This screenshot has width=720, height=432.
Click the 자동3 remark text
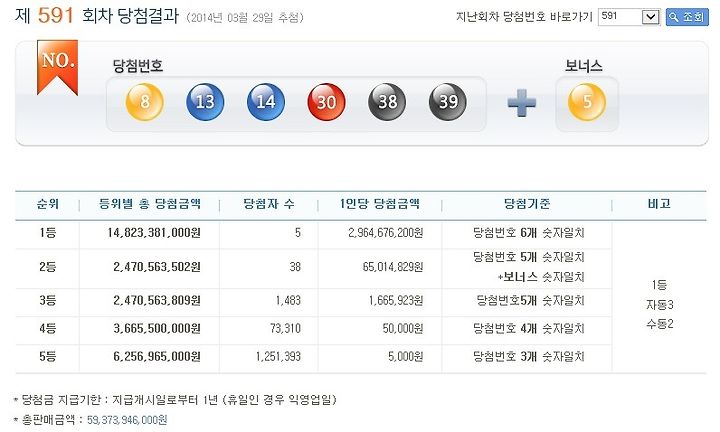659,305
